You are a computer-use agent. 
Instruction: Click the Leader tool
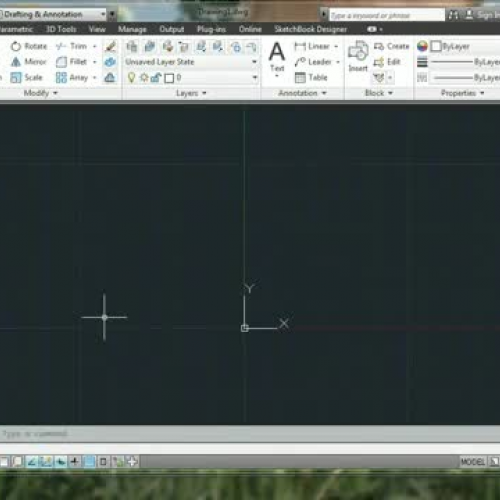(x=313, y=62)
